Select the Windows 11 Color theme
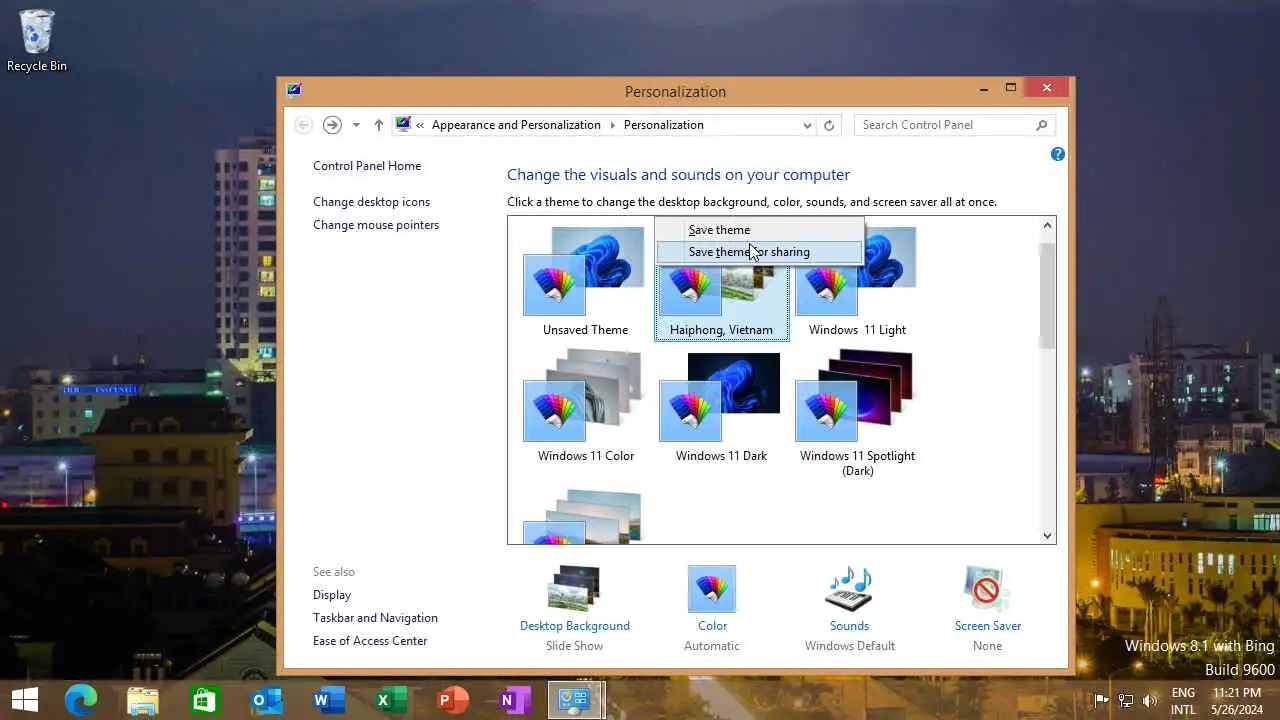The width and height of the screenshot is (1280, 720). point(585,405)
